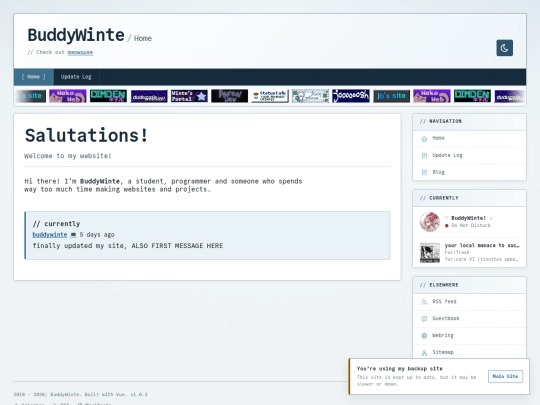Screen dimensions: 540x405
Task: Click the BuddyWinte site title
Action: 76,35
